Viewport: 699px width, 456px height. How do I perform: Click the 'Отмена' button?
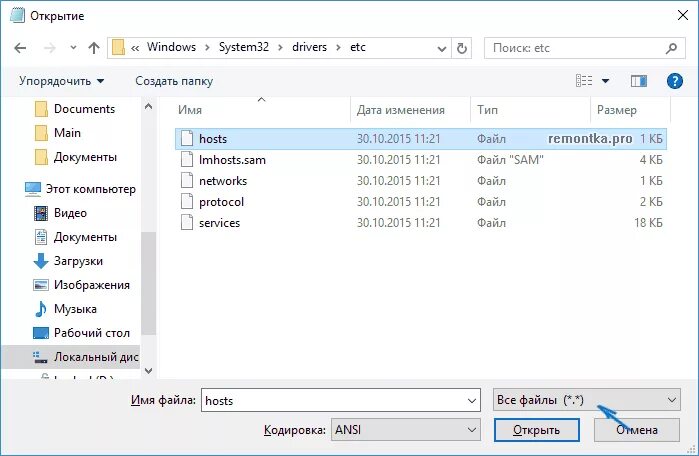pos(637,430)
